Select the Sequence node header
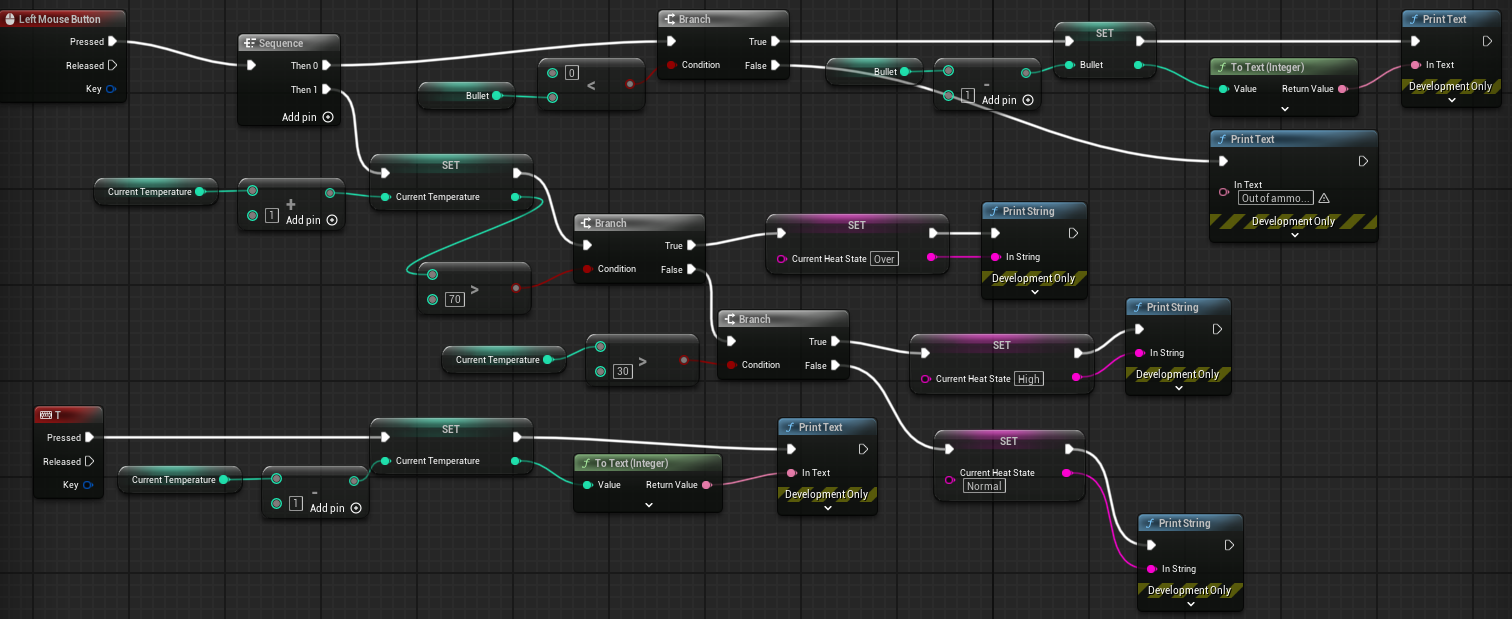 coord(290,43)
